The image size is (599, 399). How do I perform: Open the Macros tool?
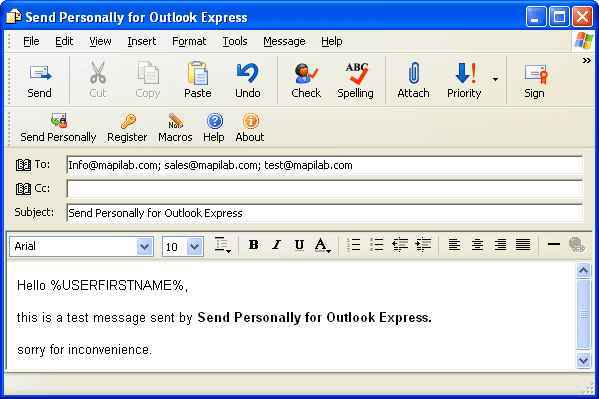click(x=175, y=128)
